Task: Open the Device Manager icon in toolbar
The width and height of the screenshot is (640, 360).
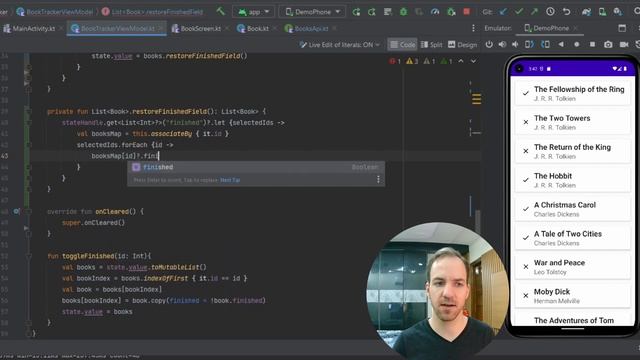Action: 602,12
